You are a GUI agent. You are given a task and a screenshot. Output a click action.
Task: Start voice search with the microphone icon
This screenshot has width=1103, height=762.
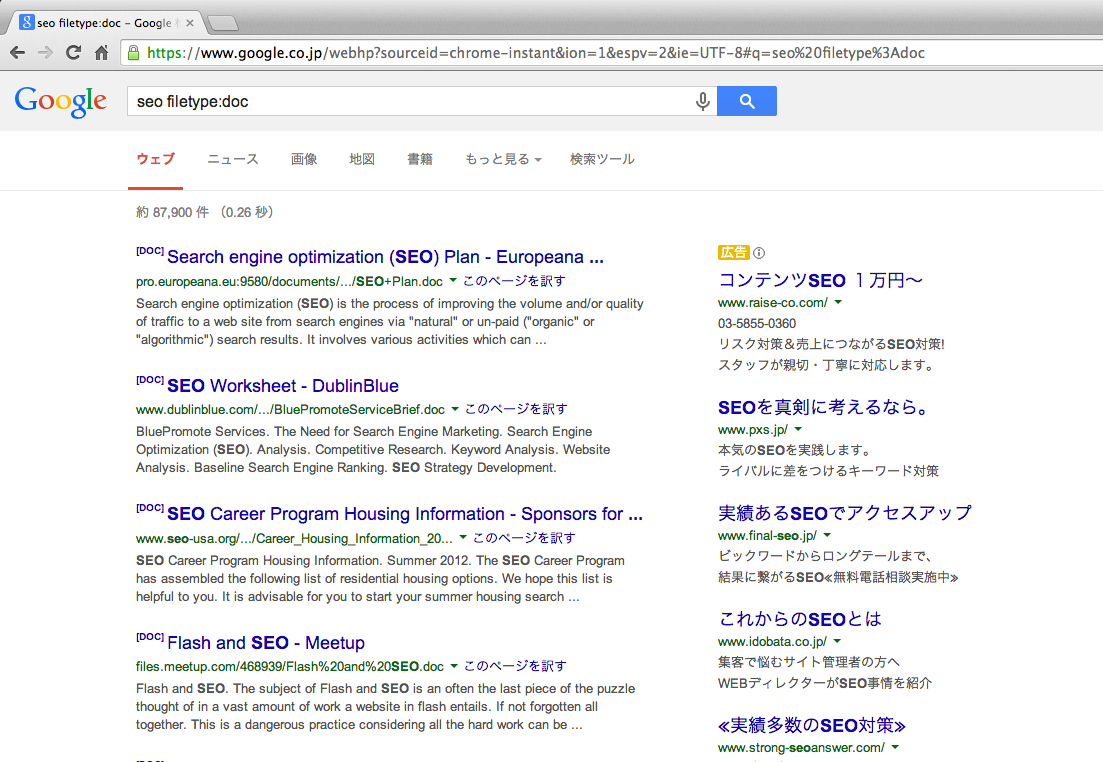click(702, 101)
